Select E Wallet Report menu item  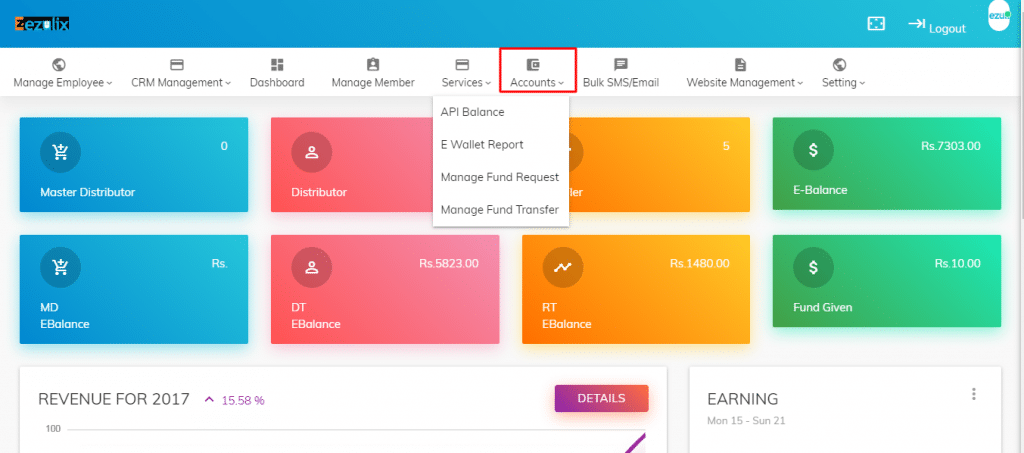click(481, 145)
